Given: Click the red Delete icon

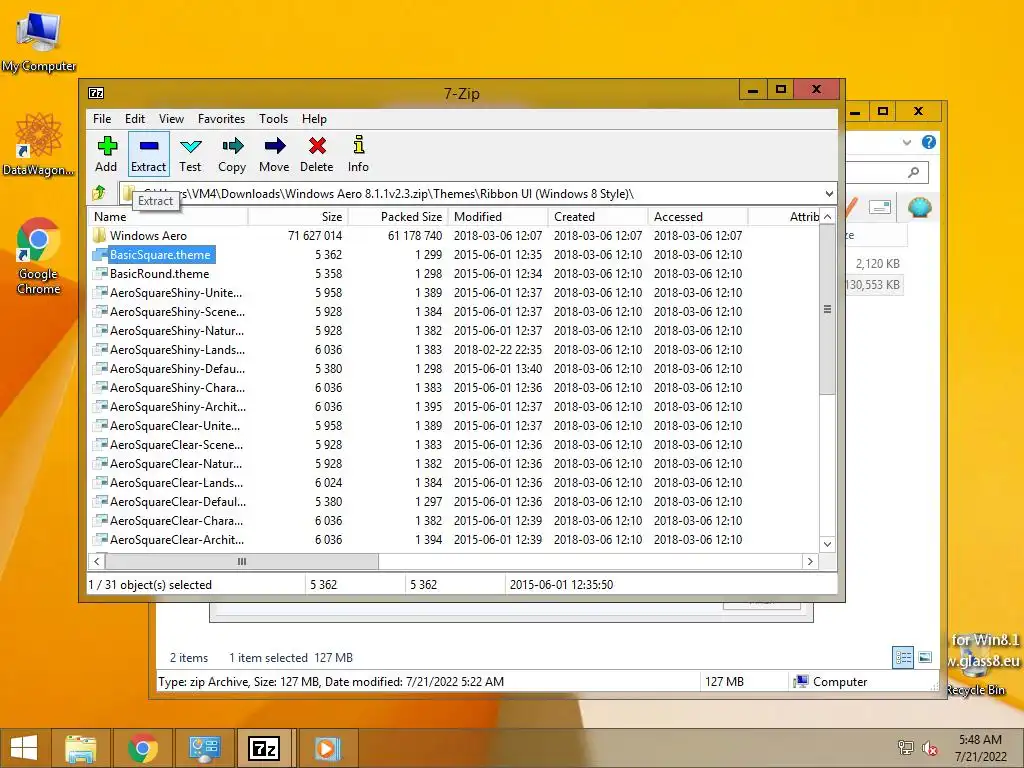Looking at the screenshot, I should (317, 146).
